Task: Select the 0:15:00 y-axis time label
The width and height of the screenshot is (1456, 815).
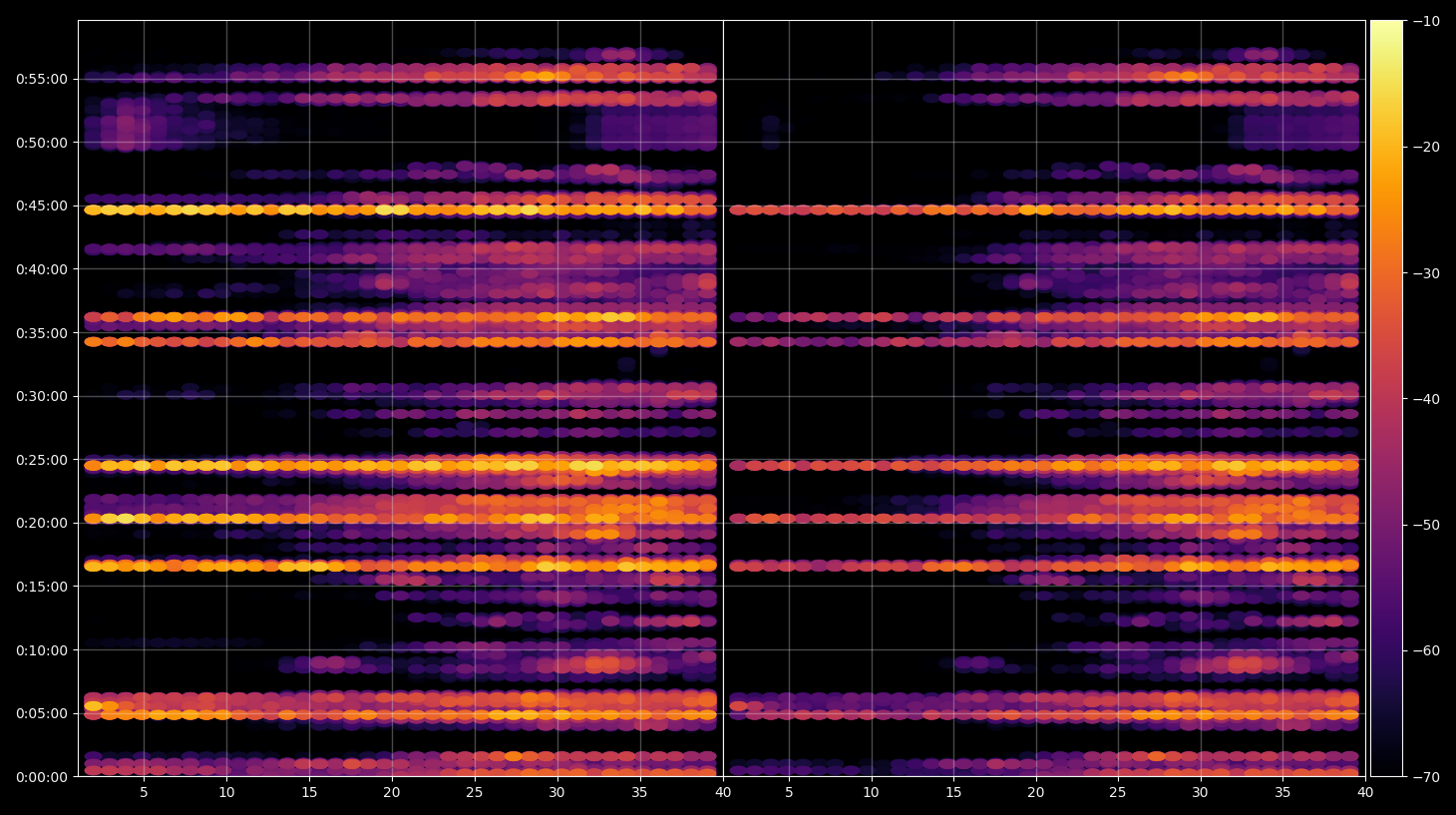Action: point(42,587)
